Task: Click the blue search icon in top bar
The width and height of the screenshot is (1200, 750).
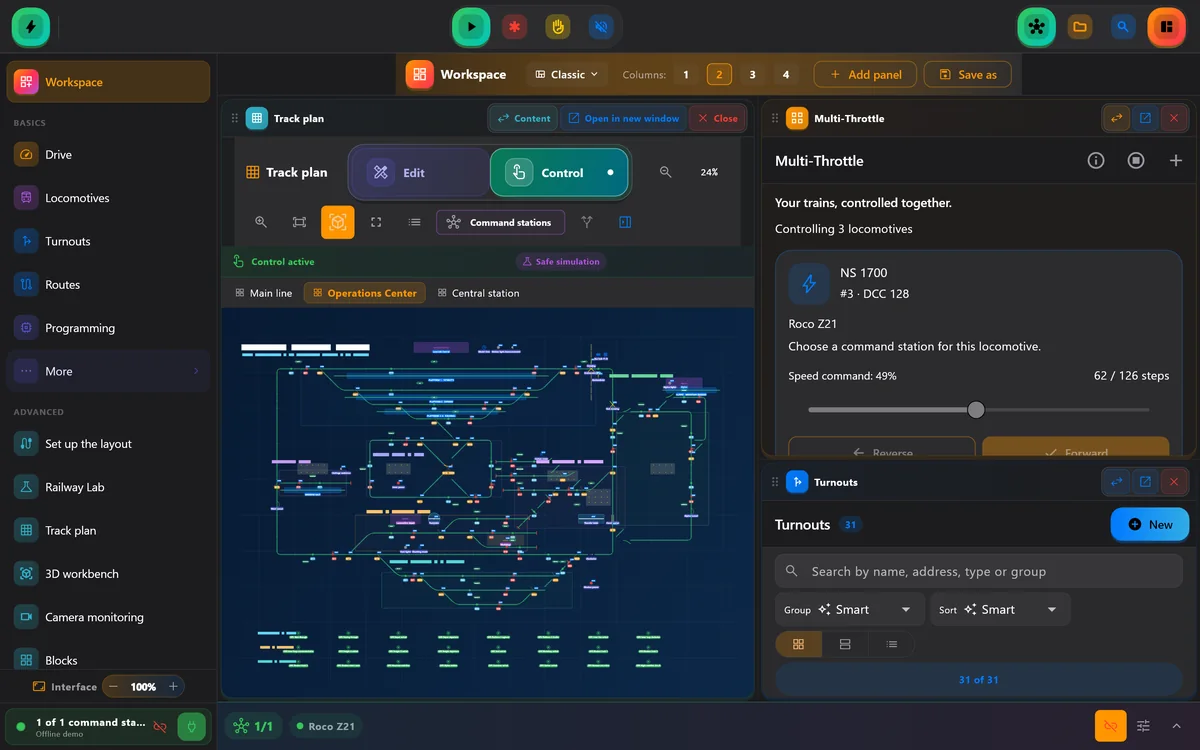Action: tap(1123, 27)
